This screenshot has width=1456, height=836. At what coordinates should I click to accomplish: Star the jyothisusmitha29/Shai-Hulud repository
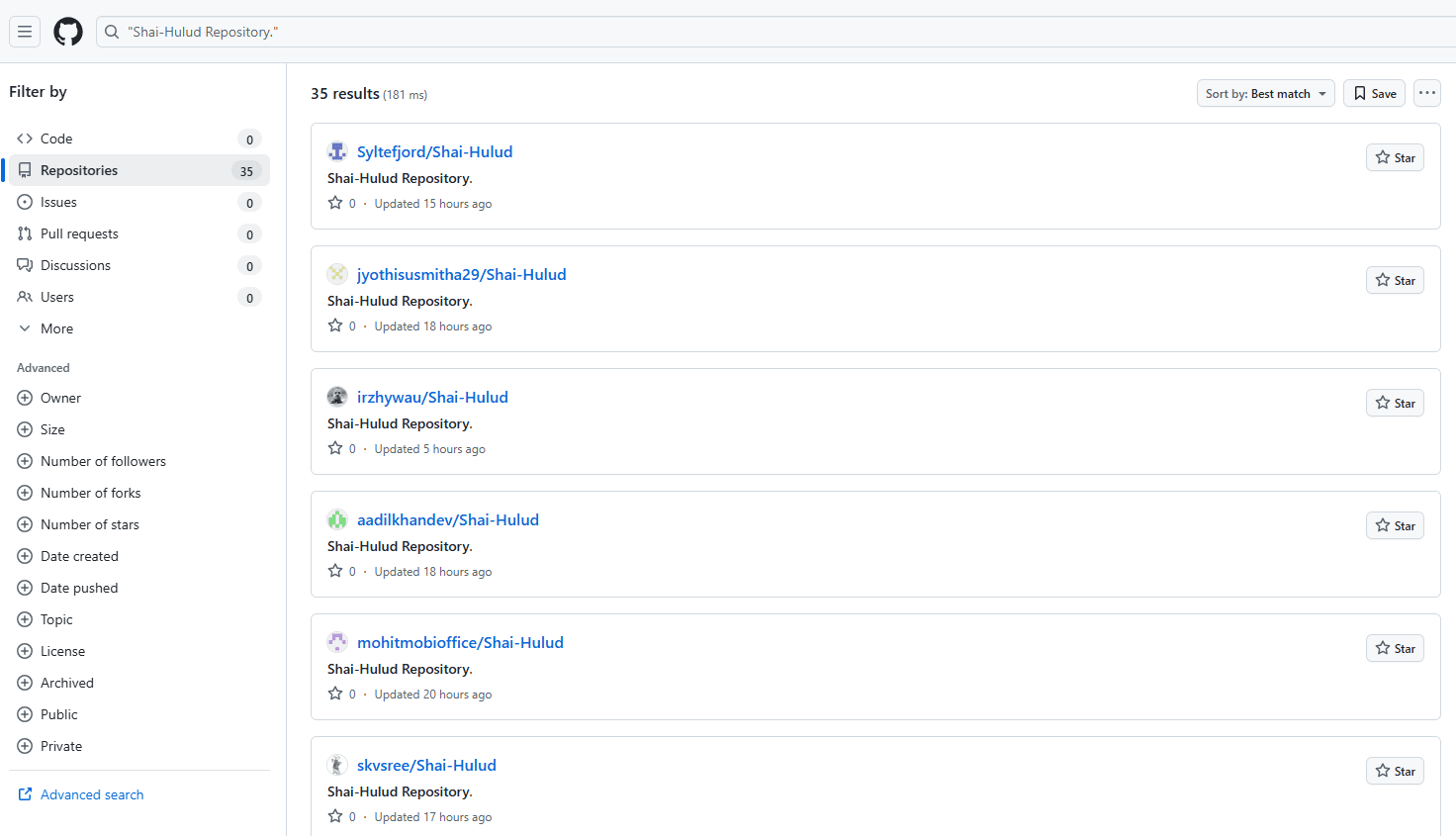point(1395,280)
